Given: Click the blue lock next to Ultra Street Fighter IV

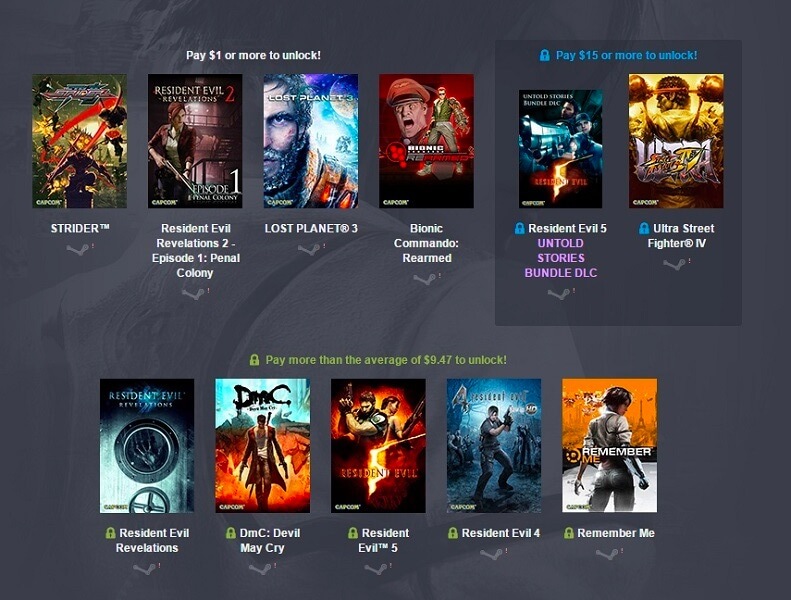Looking at the screenshot, I should pos(644,229).
